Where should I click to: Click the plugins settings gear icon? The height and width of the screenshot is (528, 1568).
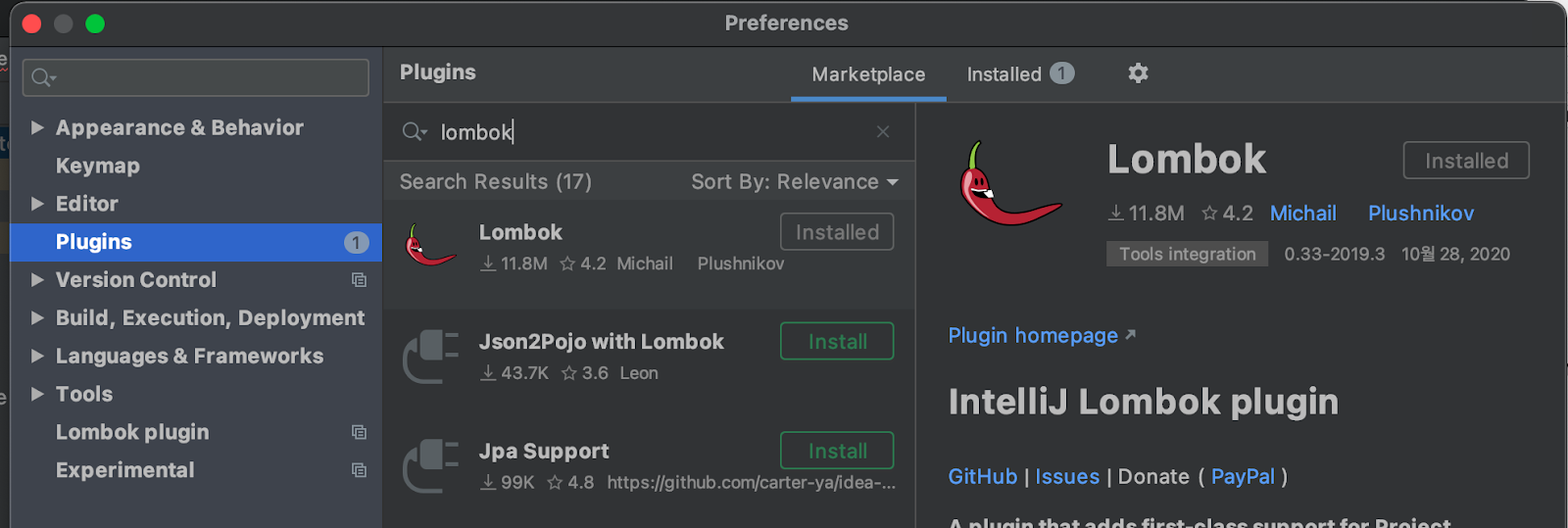(1138, 73)
